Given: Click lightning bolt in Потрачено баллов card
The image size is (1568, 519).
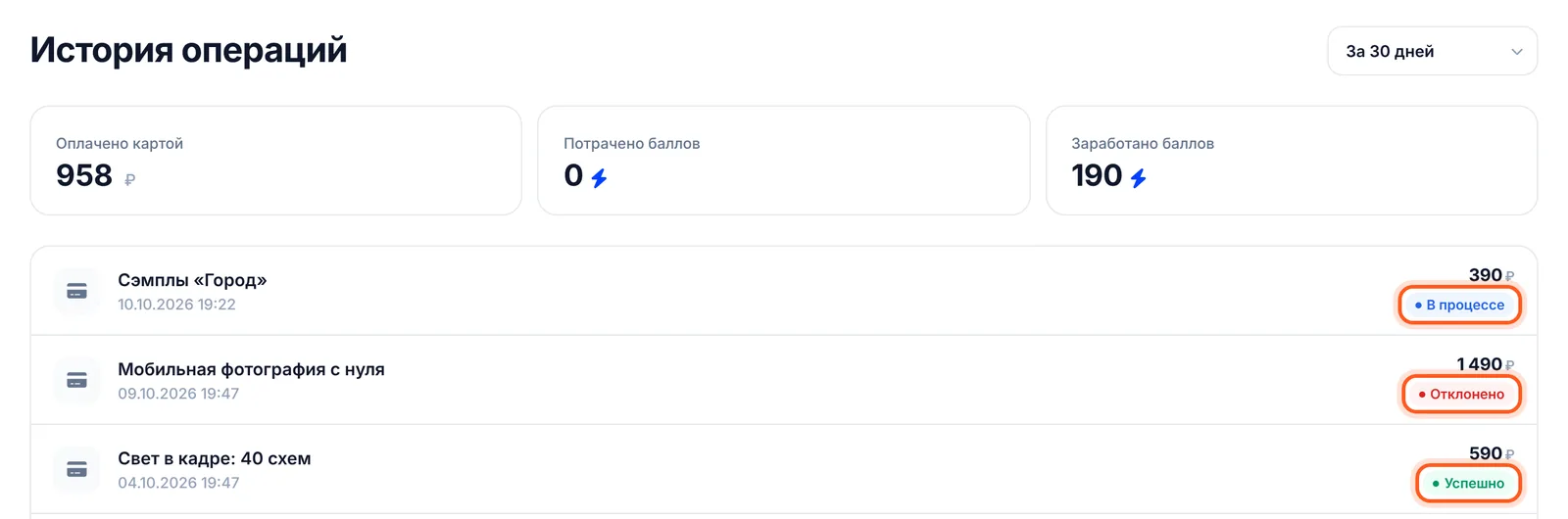Looking at the screenshot, I should (599, 177).
